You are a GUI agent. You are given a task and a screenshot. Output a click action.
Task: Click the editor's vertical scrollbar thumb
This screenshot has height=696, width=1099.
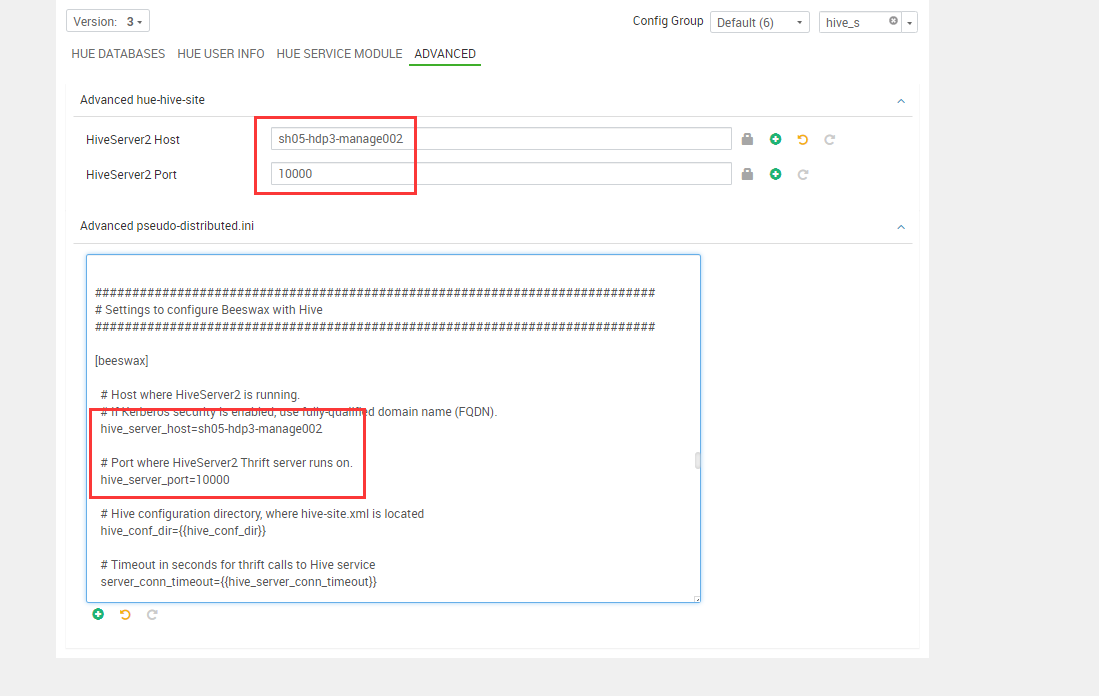tap(697, 460)
